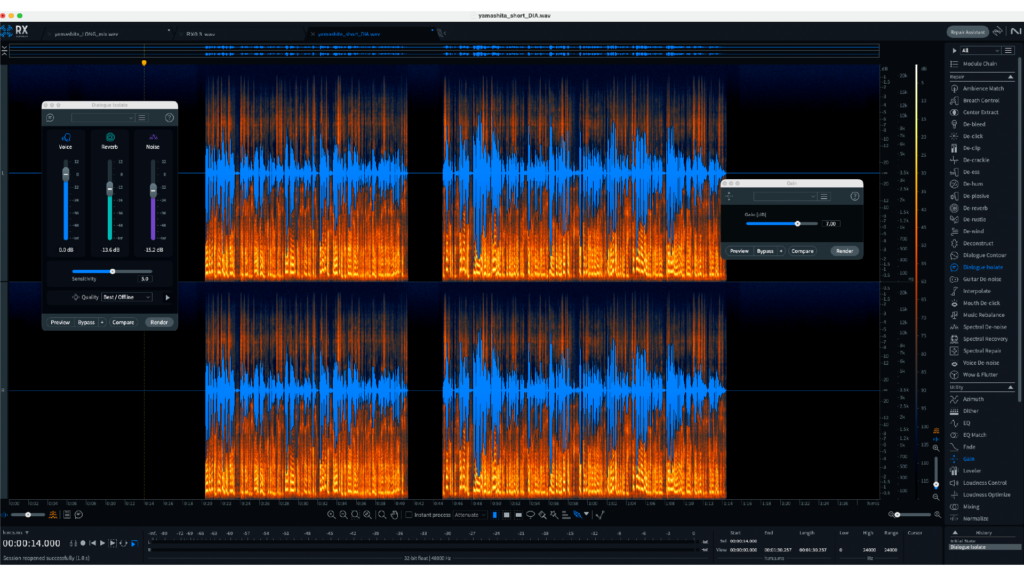Click the Reverb icon in Dialogue Isolate

click(109, 137)
